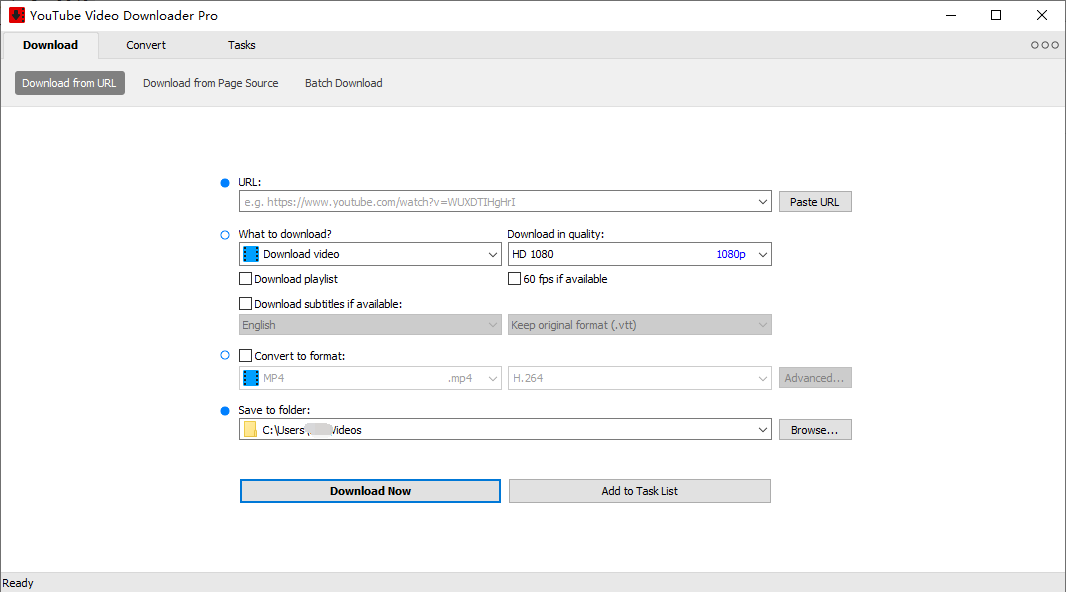Enable Download subtitles if available
This screenshot has width=1066, height=592.
coord(246,304)
